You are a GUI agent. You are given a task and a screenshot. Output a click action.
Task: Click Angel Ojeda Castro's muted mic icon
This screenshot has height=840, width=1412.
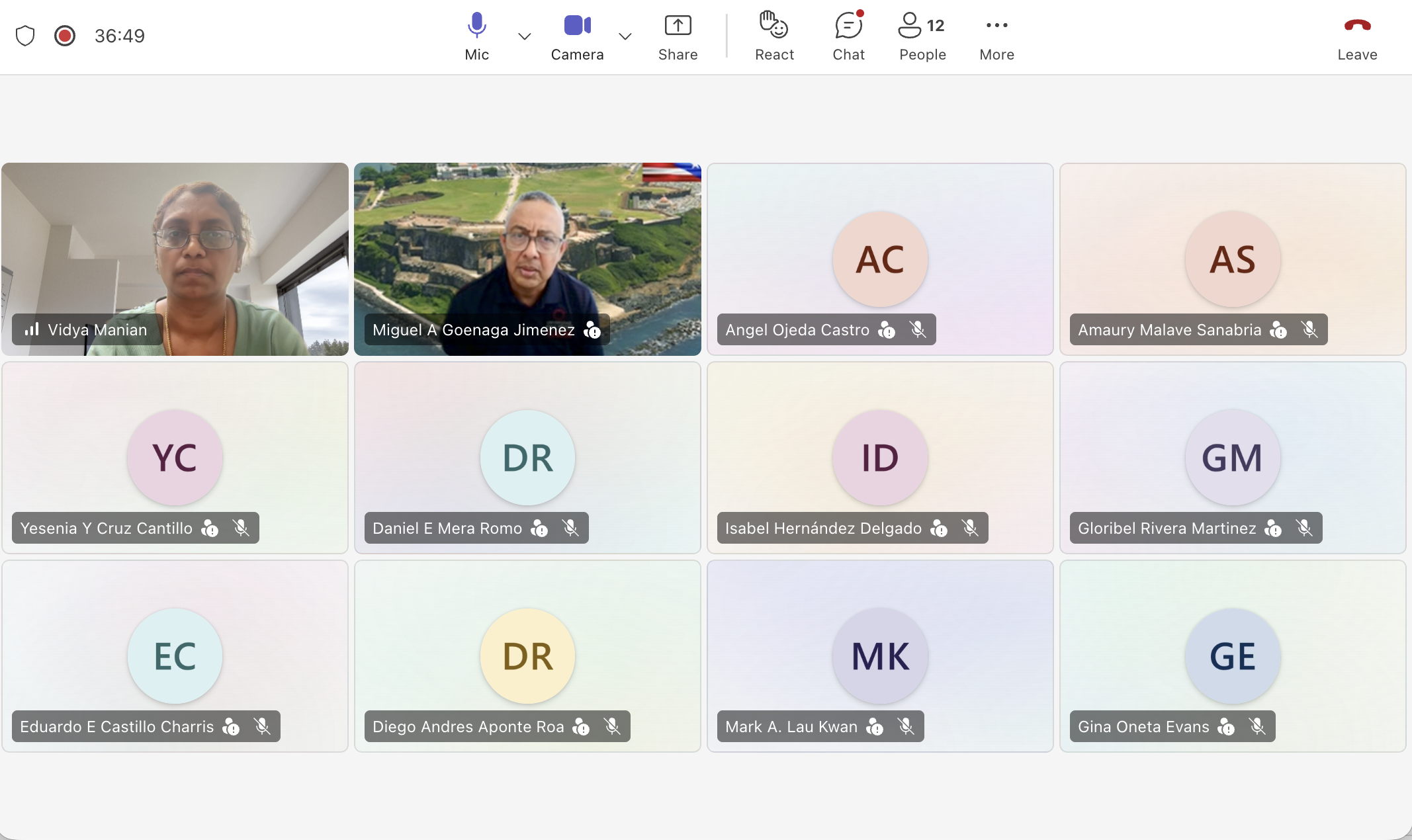[917, 329]
